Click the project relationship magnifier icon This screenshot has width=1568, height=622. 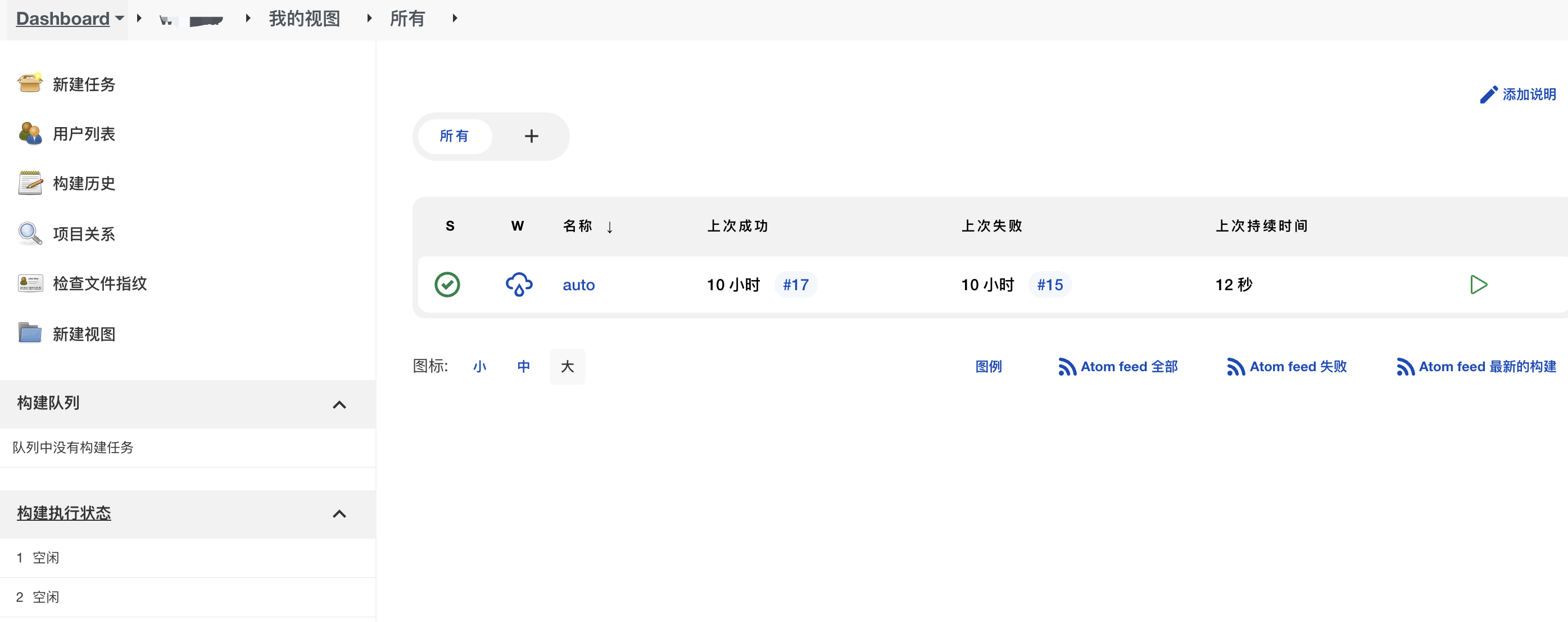(x=29, y=233)
